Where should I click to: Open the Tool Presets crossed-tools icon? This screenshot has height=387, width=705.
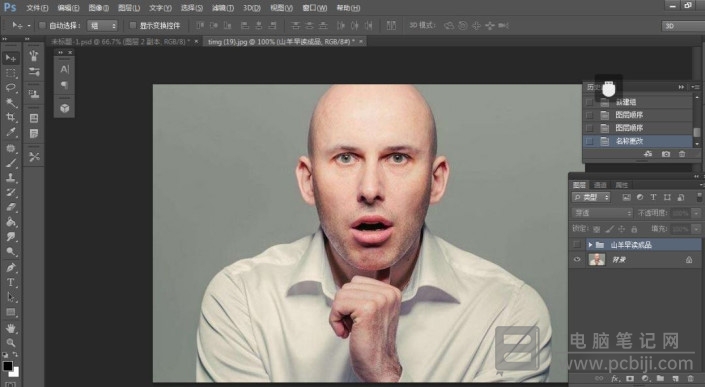pos(34,157)
